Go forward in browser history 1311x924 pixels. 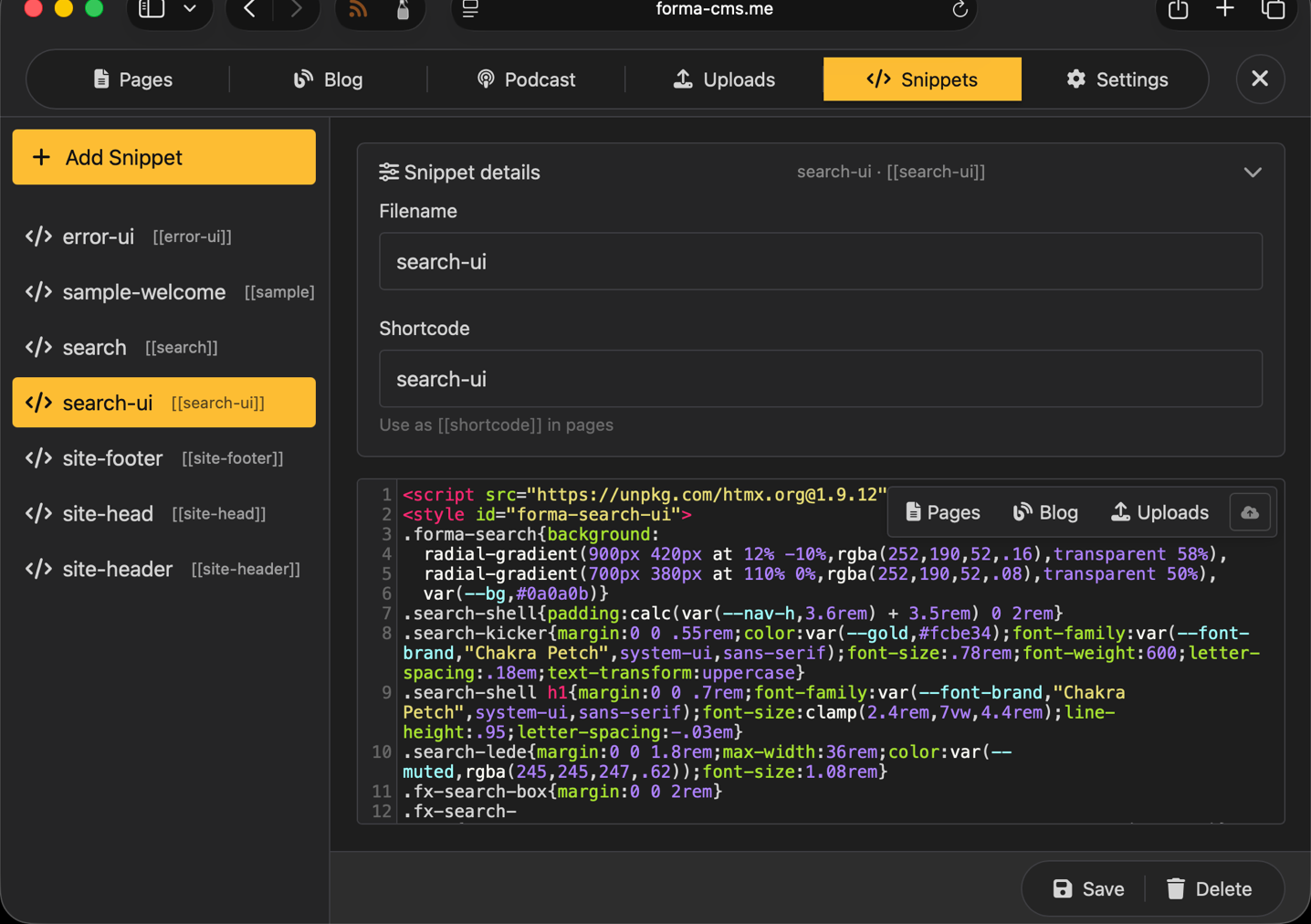point(295,9)
